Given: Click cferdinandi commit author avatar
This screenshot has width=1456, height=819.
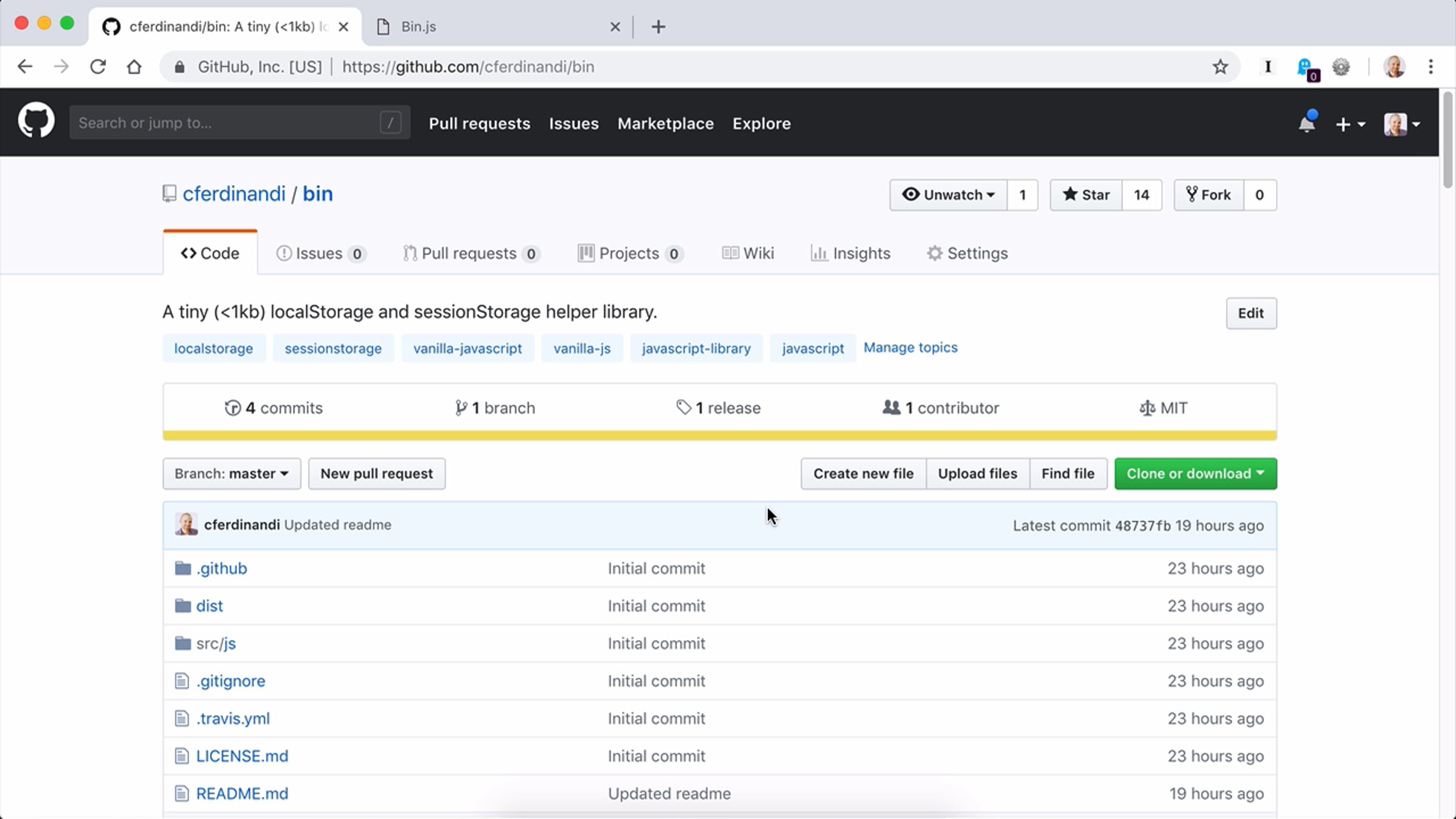Looking at the screenshot, I should 186,524.
